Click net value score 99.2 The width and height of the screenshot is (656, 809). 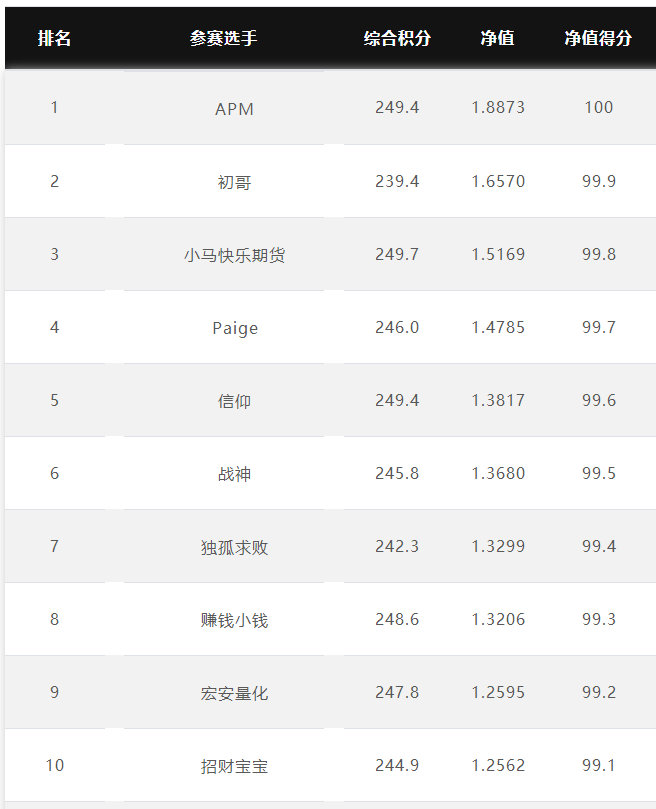pyautogui.click(x=599, y=692)
